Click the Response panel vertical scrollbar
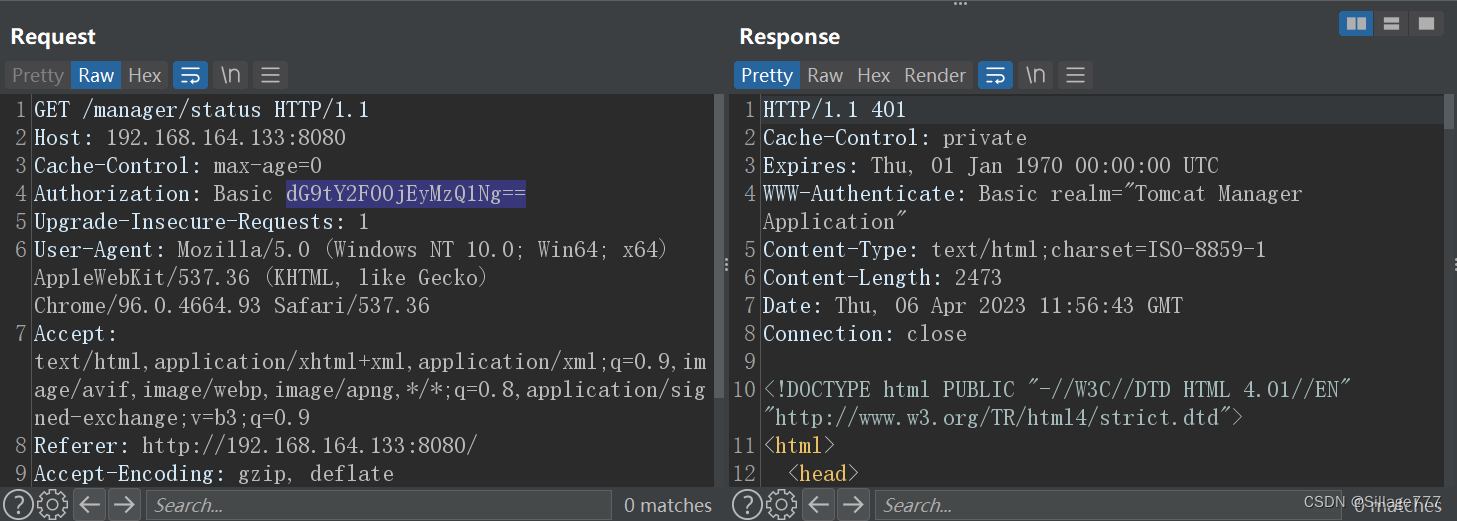This screenshot has height=521, width=1457. [x=1449, y=112]
